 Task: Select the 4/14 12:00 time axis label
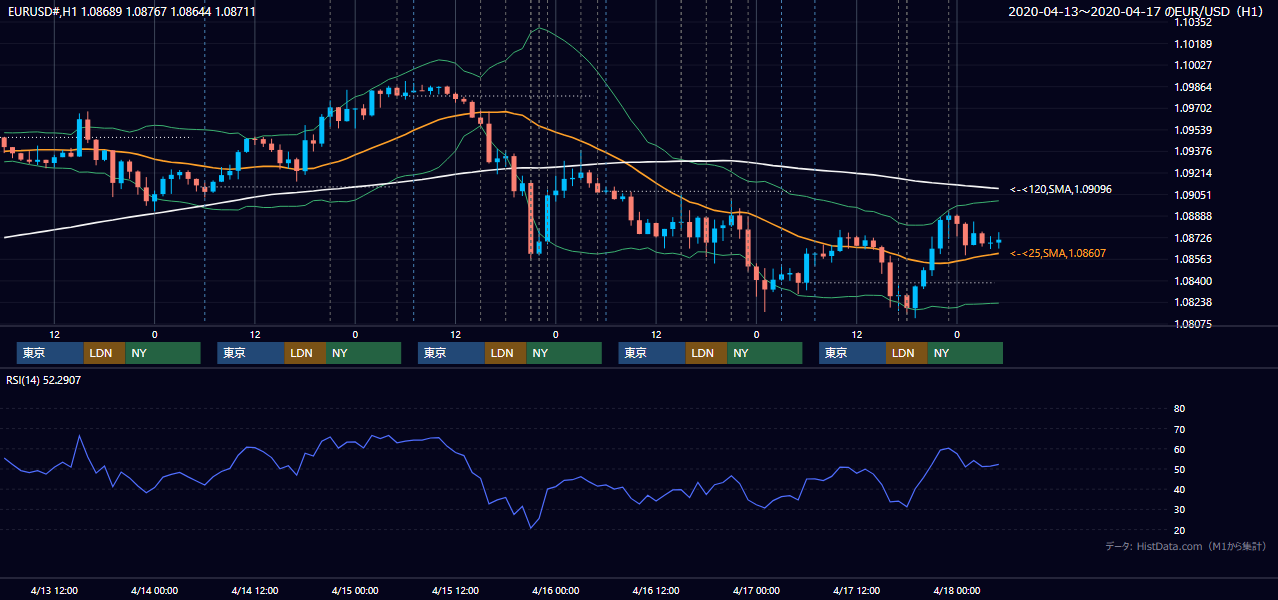pos(255,590)
